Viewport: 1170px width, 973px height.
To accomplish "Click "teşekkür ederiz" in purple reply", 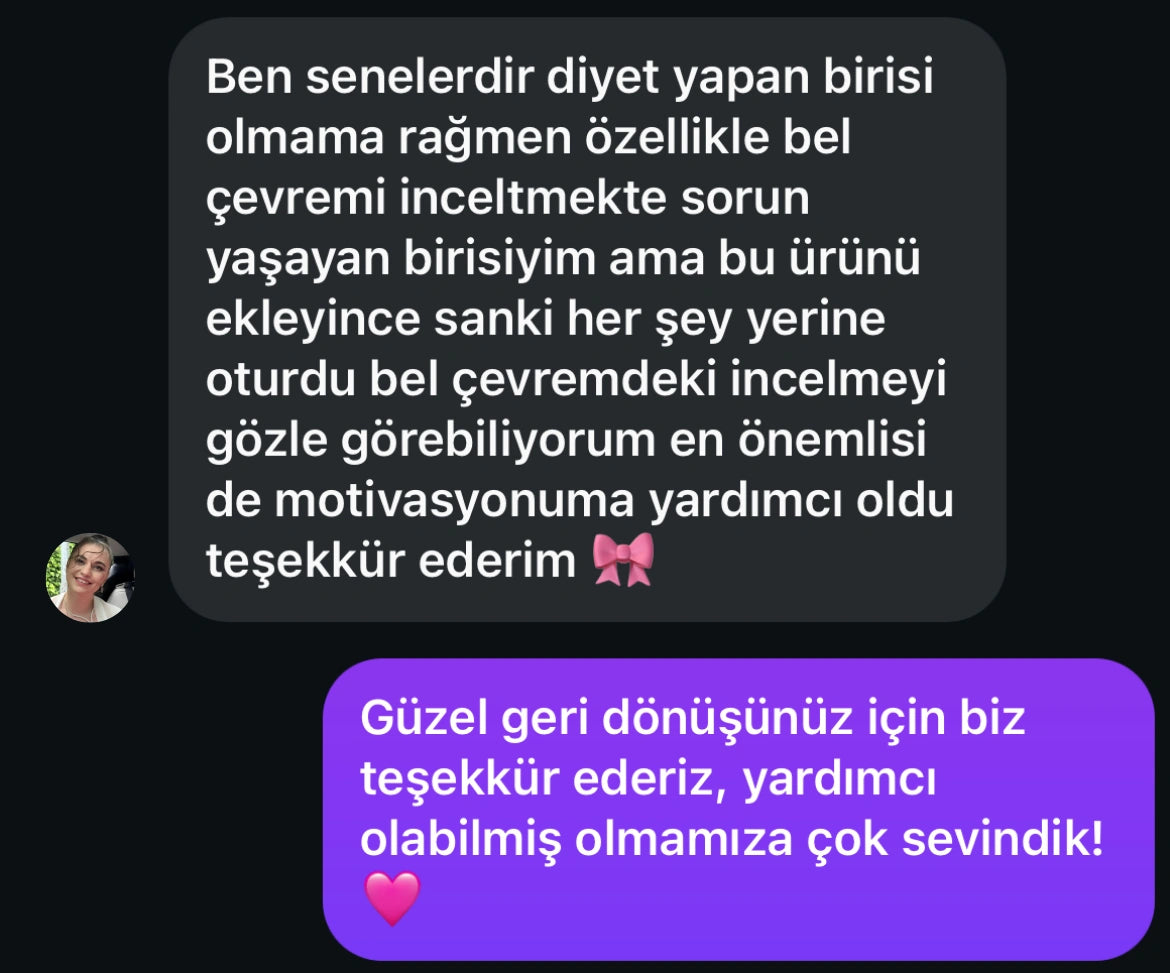I will (x=544, y=780).
